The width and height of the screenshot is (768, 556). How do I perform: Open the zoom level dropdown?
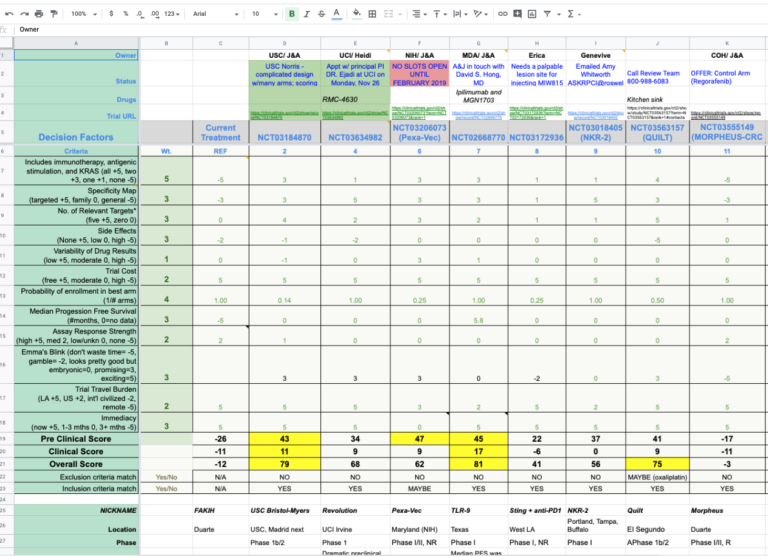(x=83, y=14)
